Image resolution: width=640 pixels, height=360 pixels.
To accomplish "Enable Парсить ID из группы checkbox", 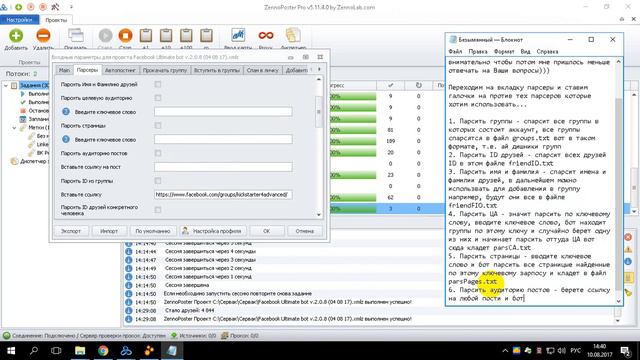I will click(x=158, y=181).
